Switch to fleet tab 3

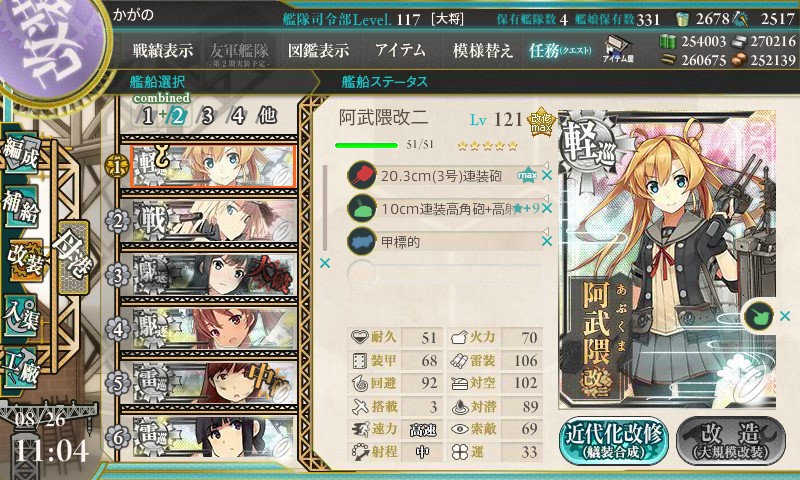tap(207, 116)
